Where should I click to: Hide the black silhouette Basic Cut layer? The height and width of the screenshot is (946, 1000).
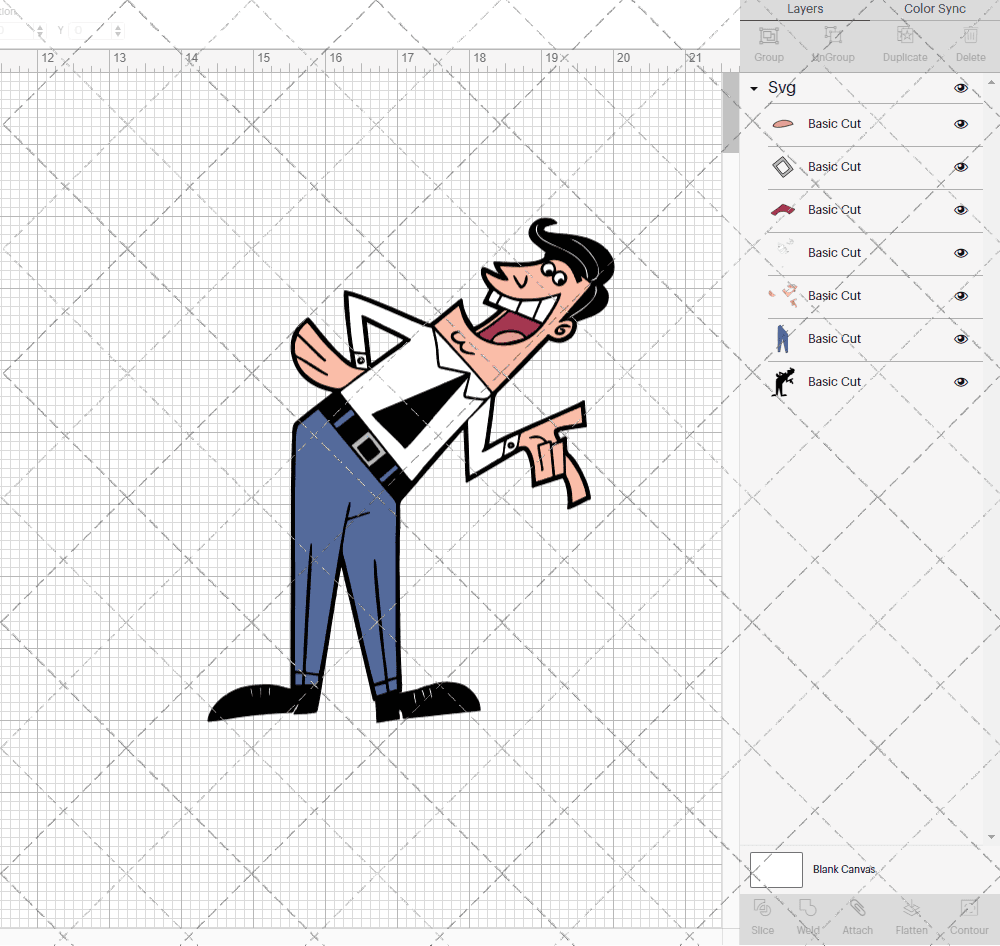[x=960, y=382]
